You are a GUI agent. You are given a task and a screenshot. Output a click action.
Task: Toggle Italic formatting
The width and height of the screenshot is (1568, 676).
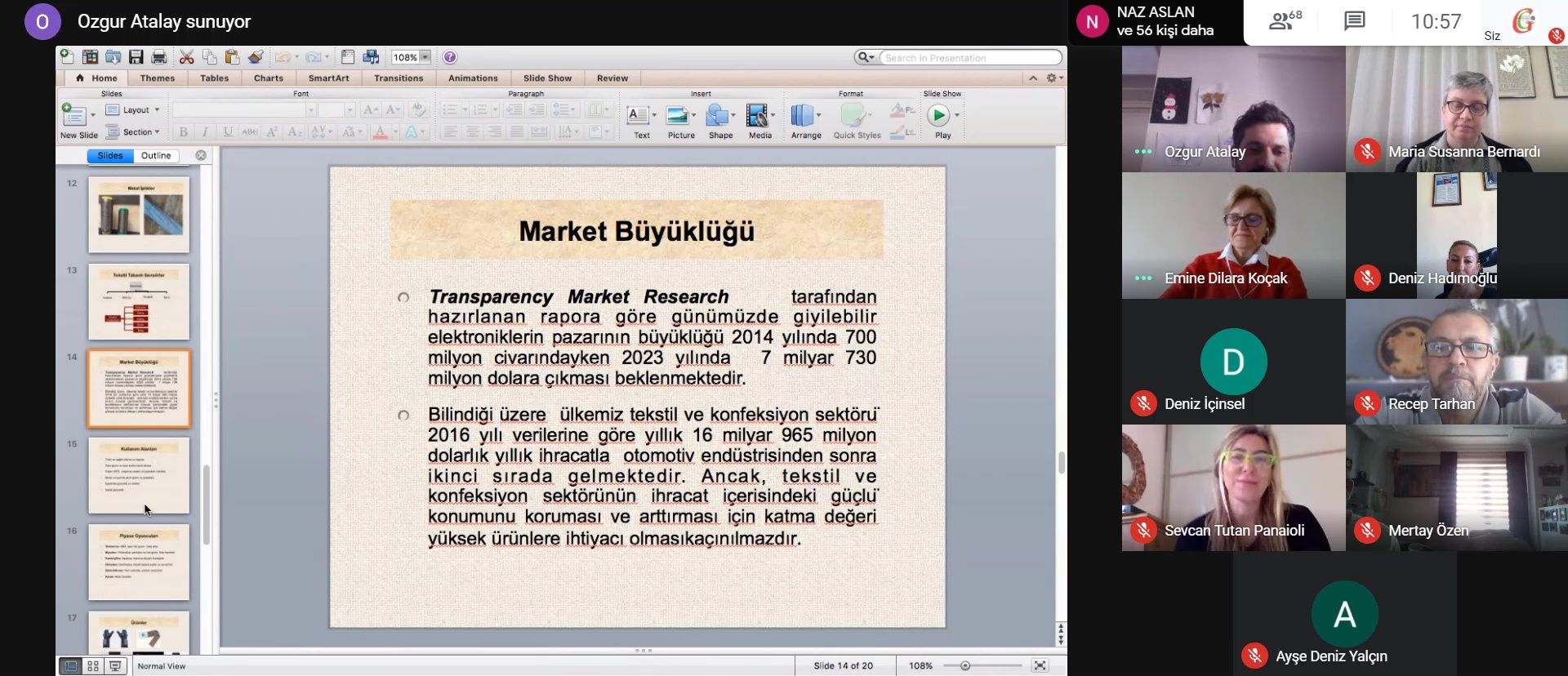(205, 131)
